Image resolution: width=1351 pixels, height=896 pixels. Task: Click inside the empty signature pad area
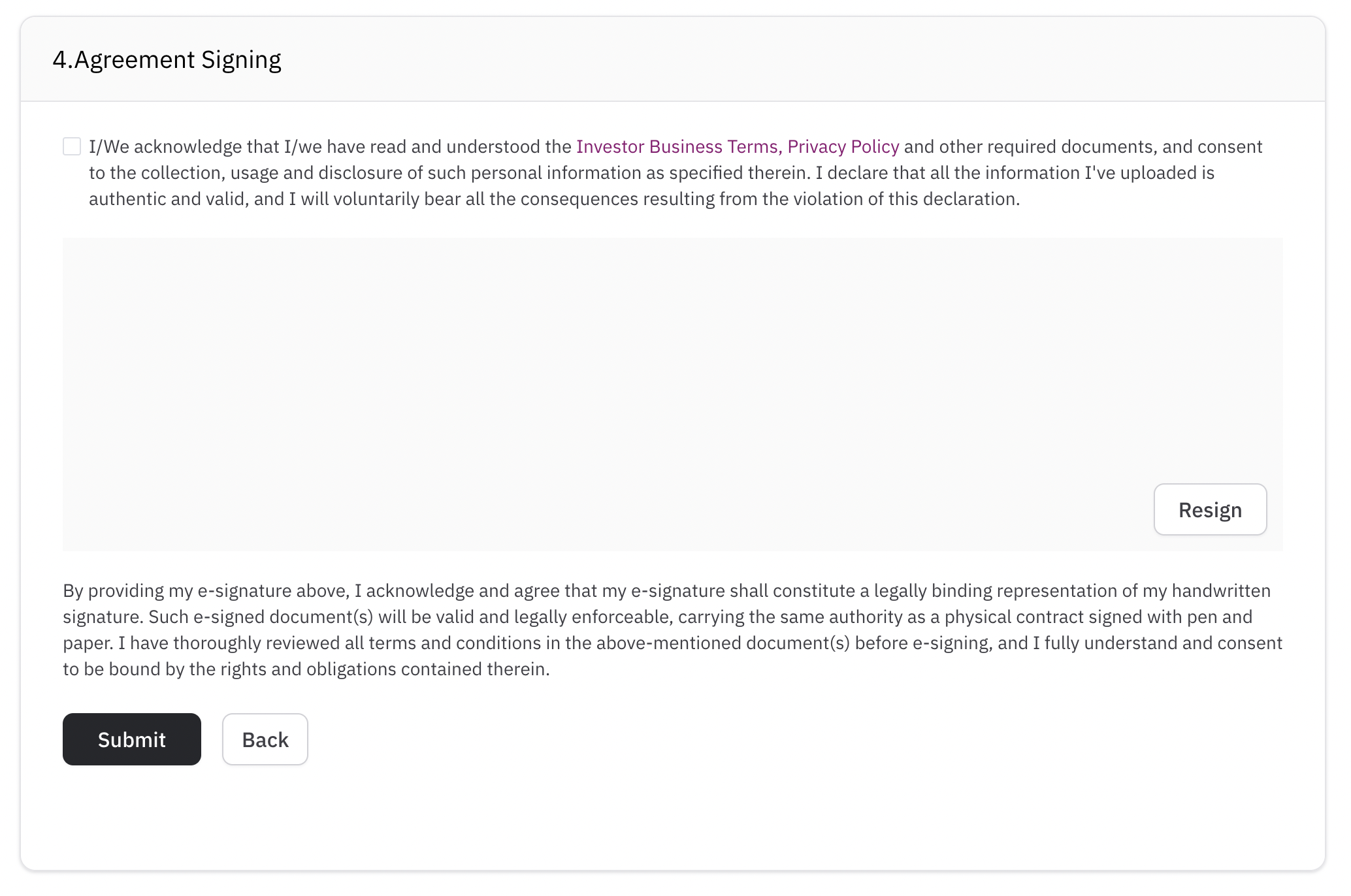click(672, 394)
